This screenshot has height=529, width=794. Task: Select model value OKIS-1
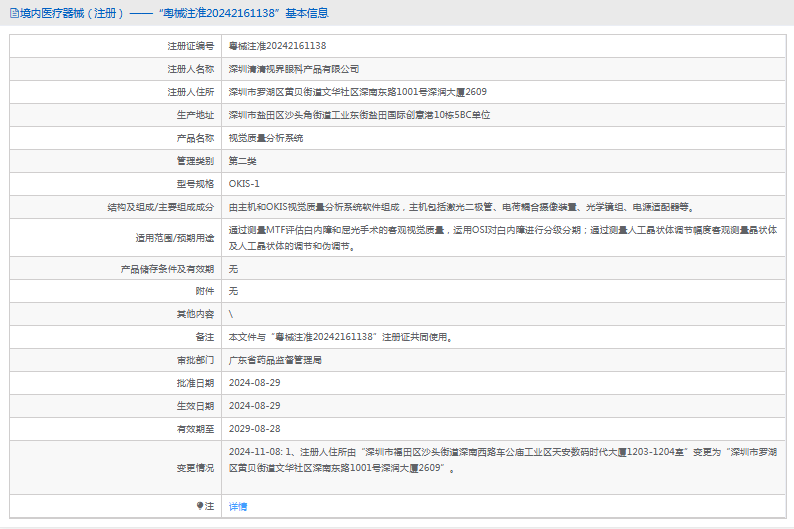coord(244,184)
